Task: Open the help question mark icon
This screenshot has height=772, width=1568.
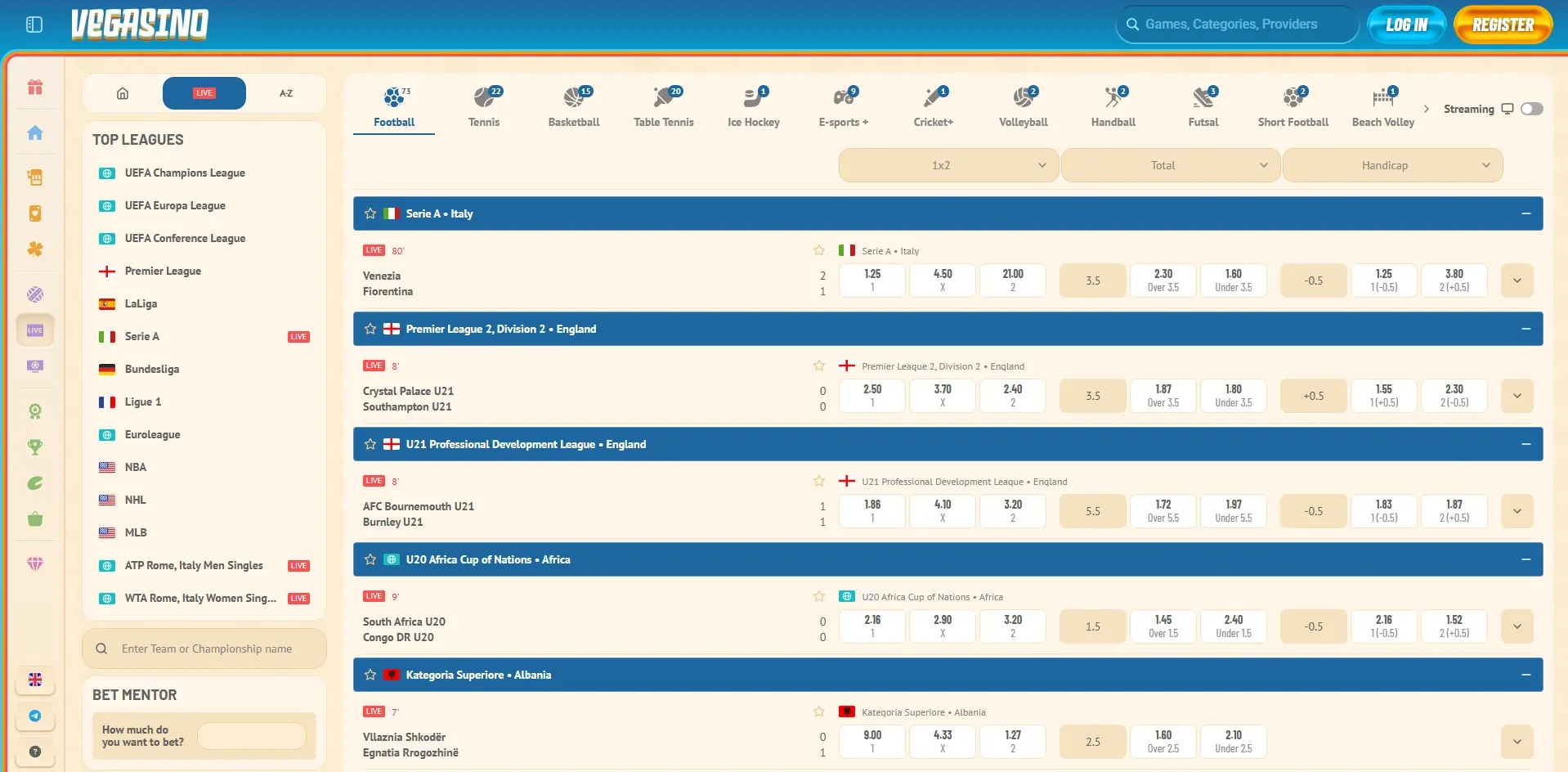Action: click(x=35, y=752)
